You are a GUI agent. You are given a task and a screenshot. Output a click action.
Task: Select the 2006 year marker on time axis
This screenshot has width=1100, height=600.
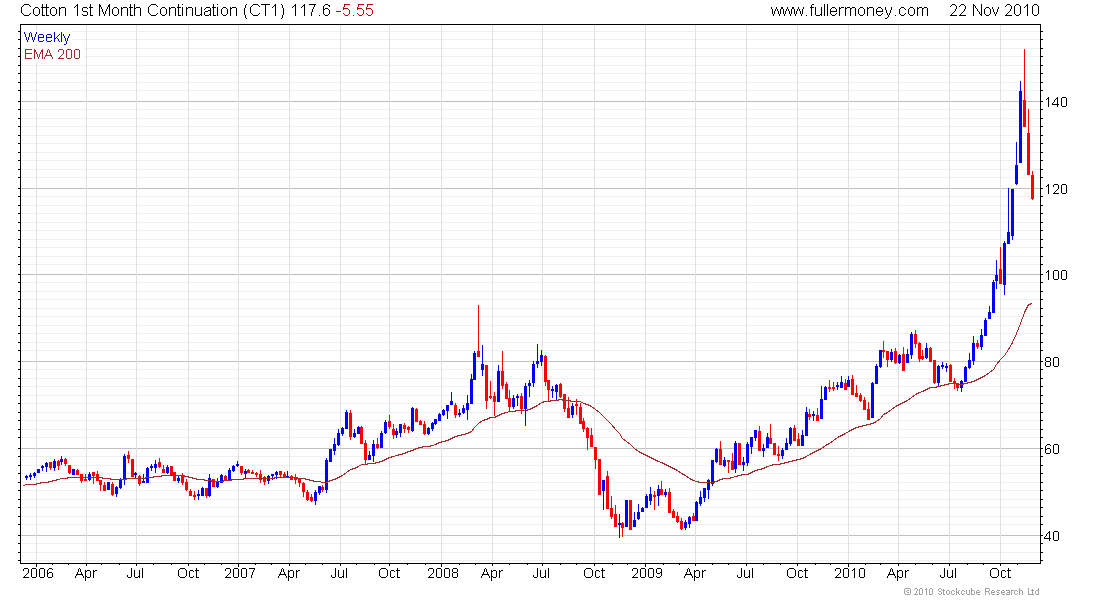pyautogui.click(x=38, y=574)
